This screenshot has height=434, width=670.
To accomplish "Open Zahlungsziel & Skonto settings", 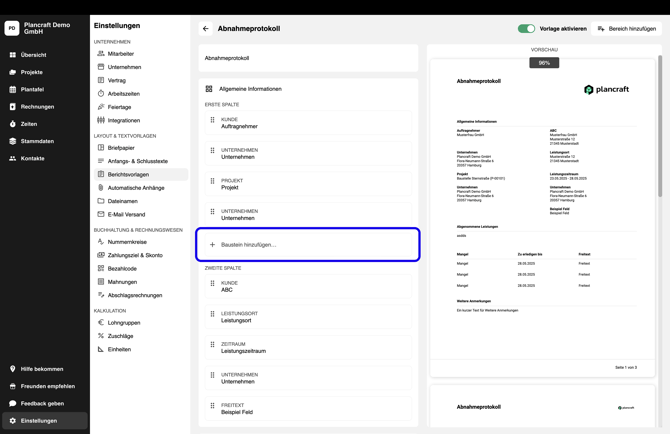I will point(141,255).
